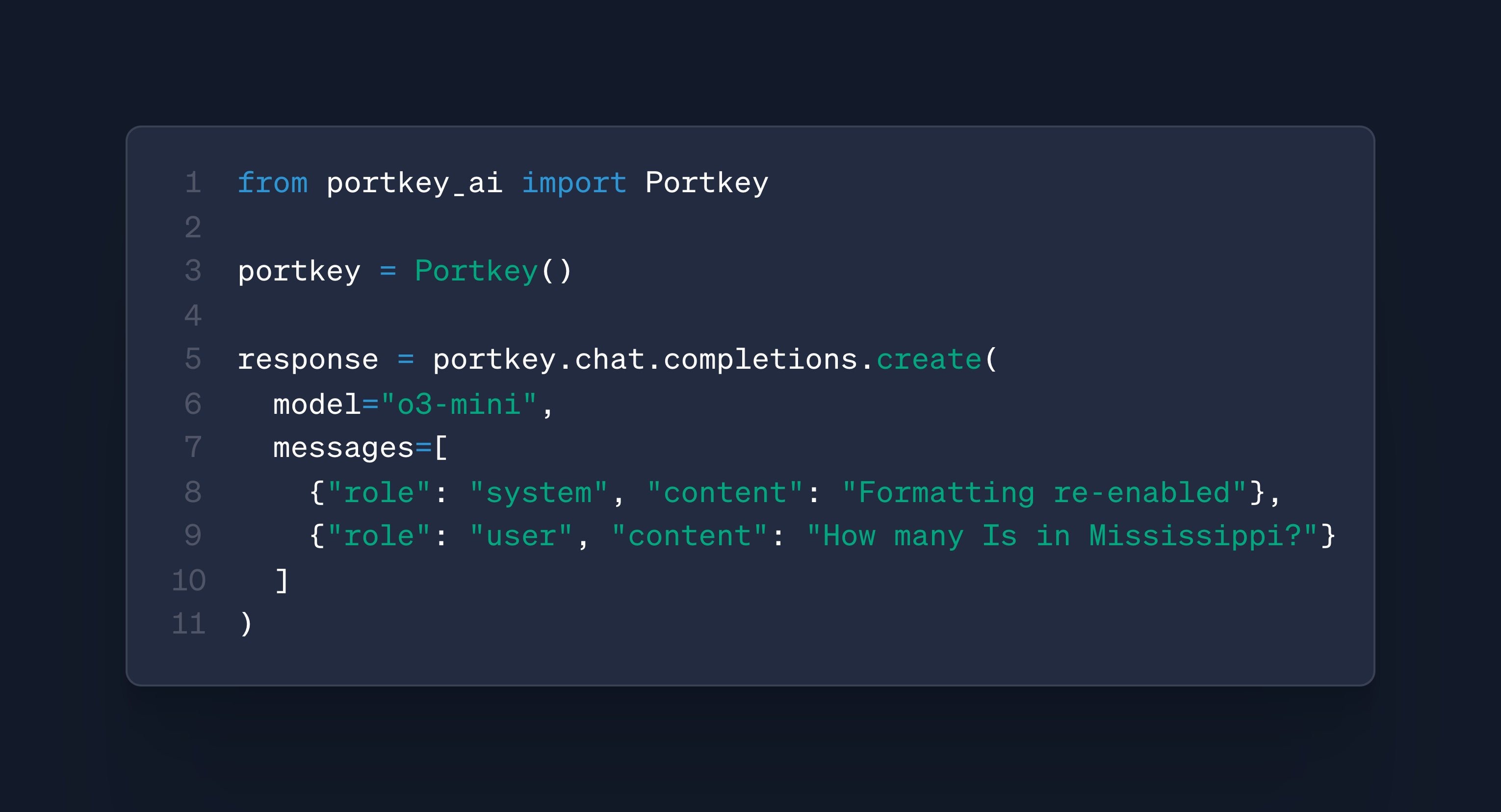Click the closing parenthesis on line 11

click(246, 625)
